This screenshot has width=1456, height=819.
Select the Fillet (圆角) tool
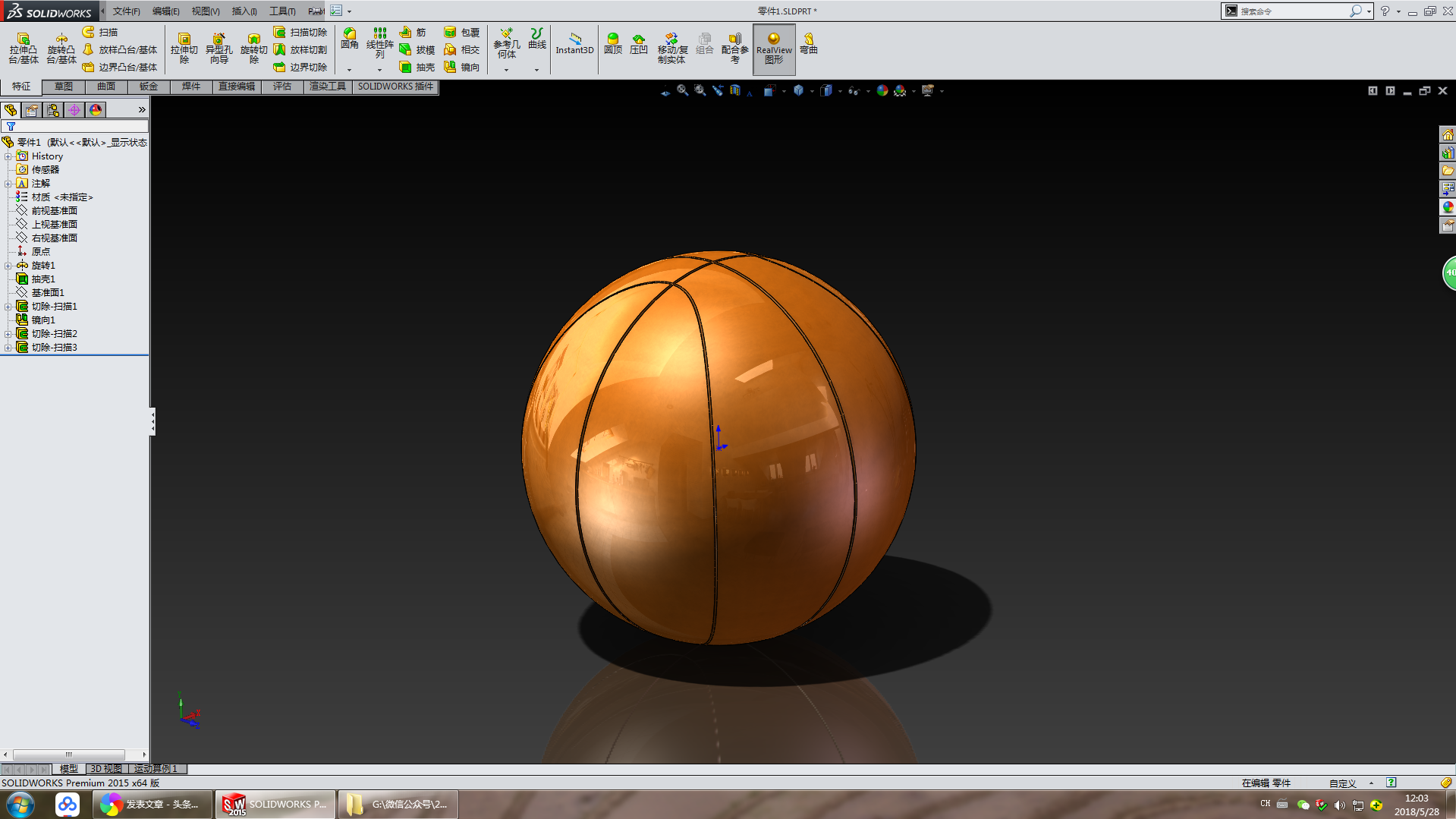350,39
